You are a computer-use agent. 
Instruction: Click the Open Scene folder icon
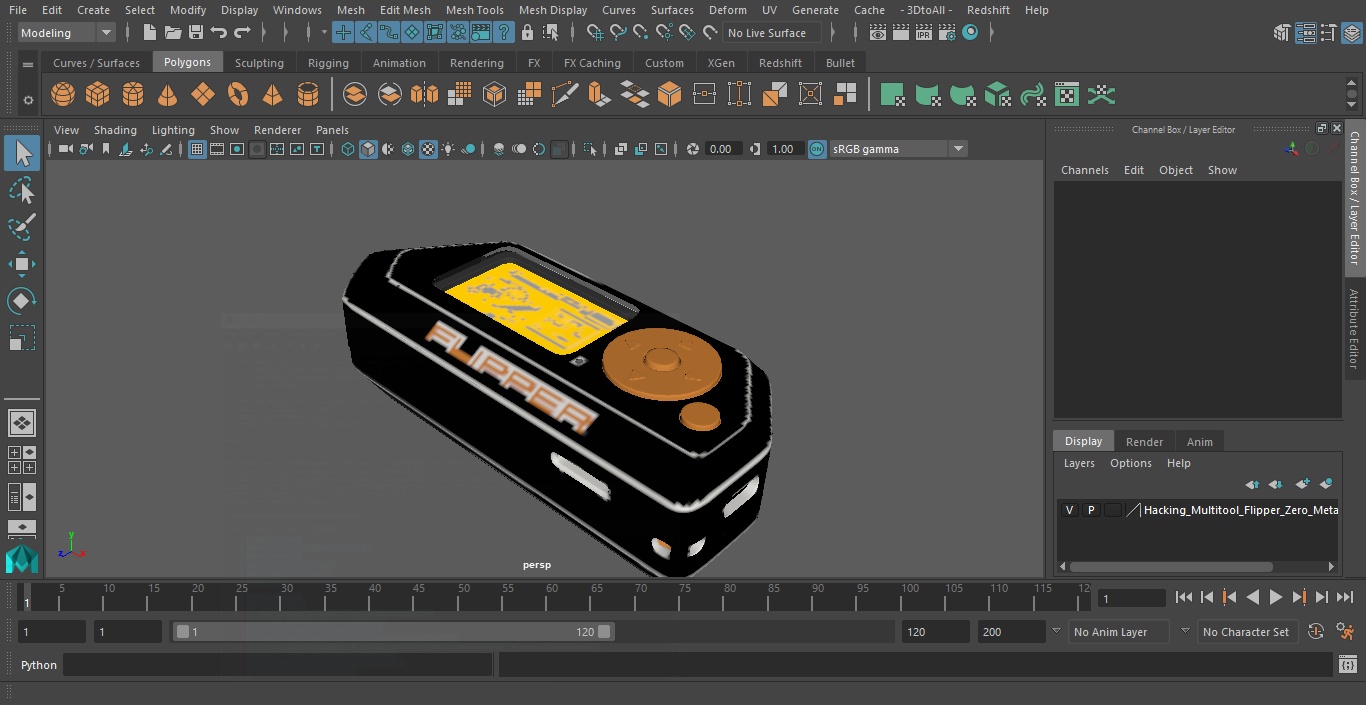tap(173, 33)
